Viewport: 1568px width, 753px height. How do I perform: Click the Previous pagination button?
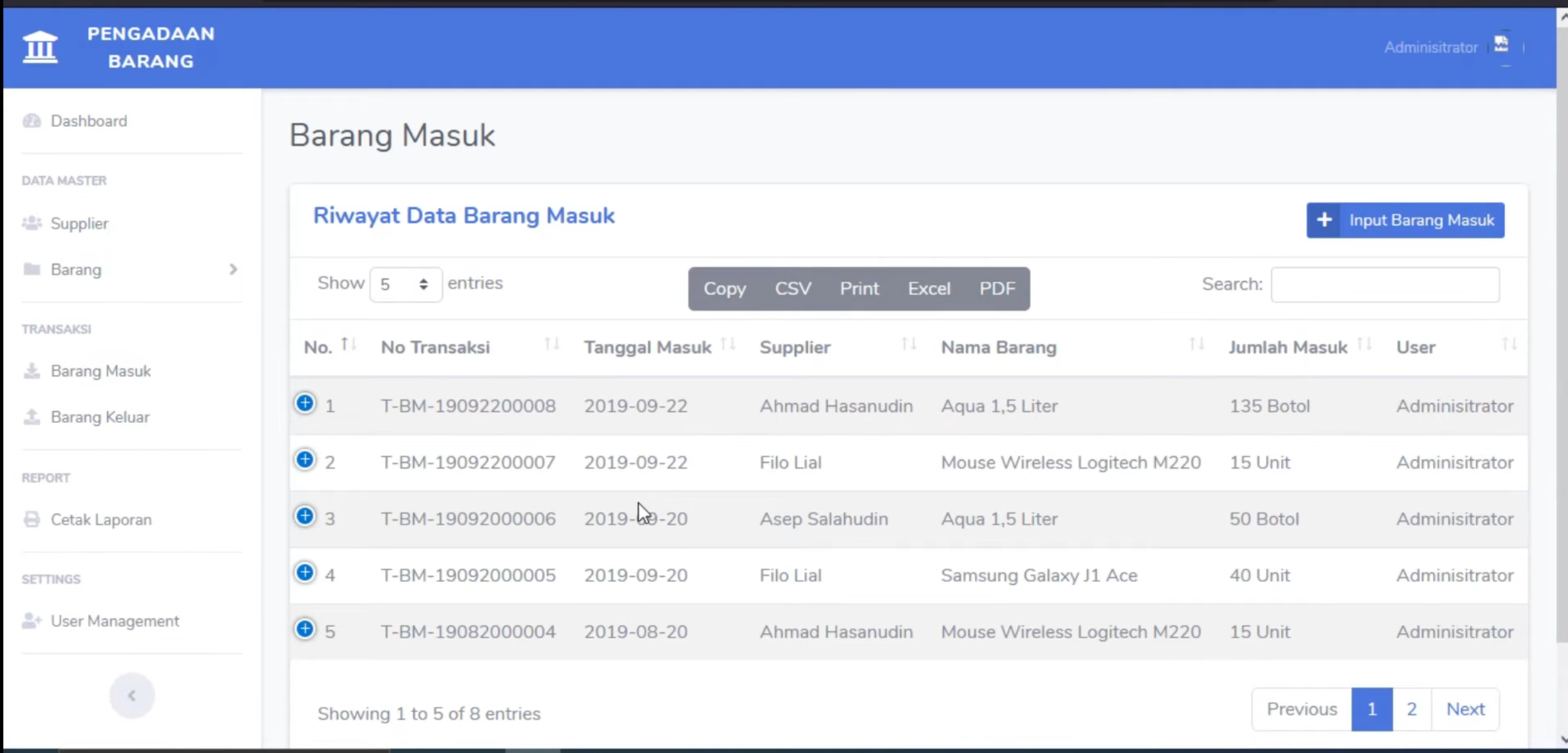click(x=1302, y=709)
